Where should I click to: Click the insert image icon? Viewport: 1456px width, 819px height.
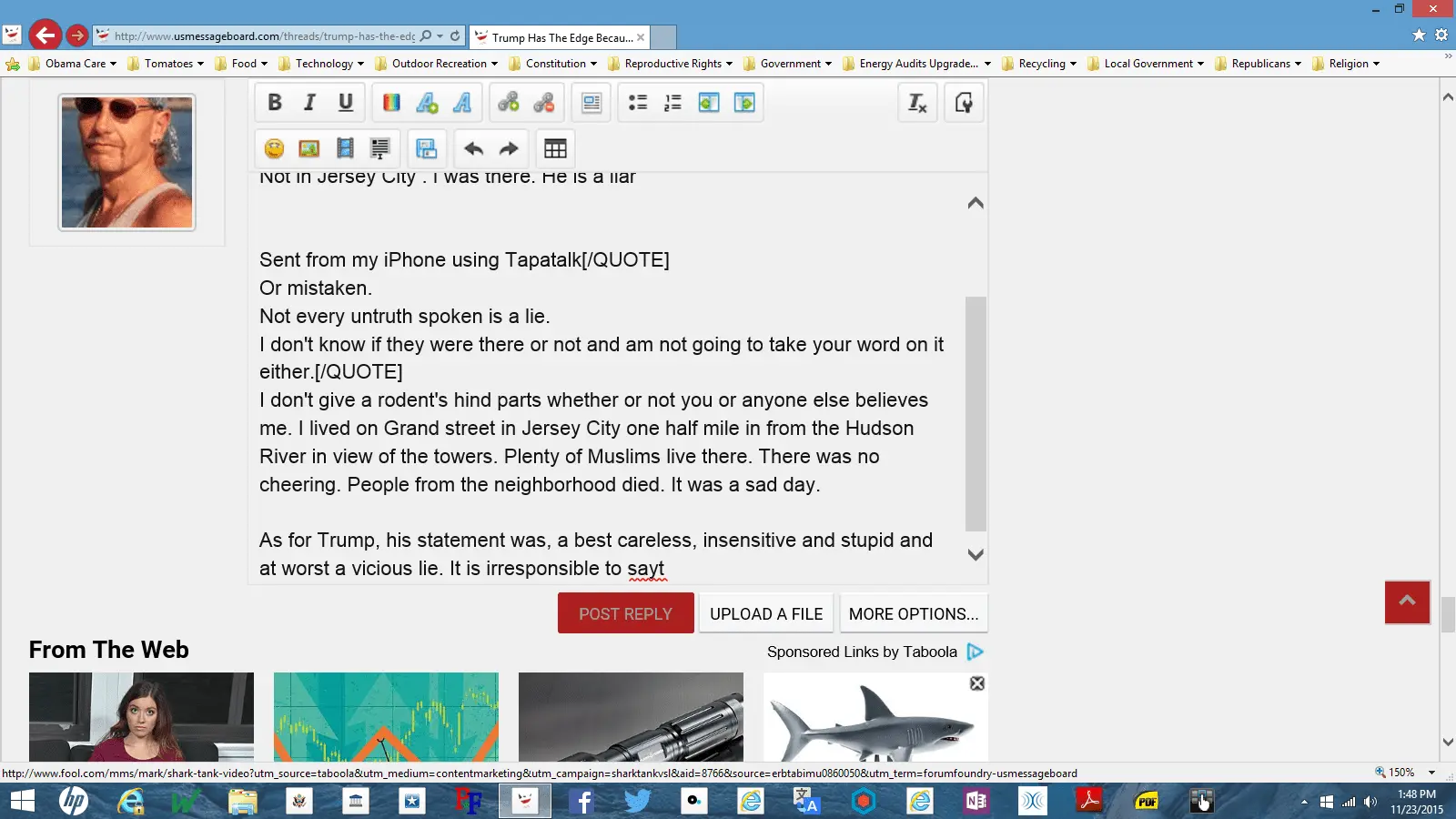point(309,148)
